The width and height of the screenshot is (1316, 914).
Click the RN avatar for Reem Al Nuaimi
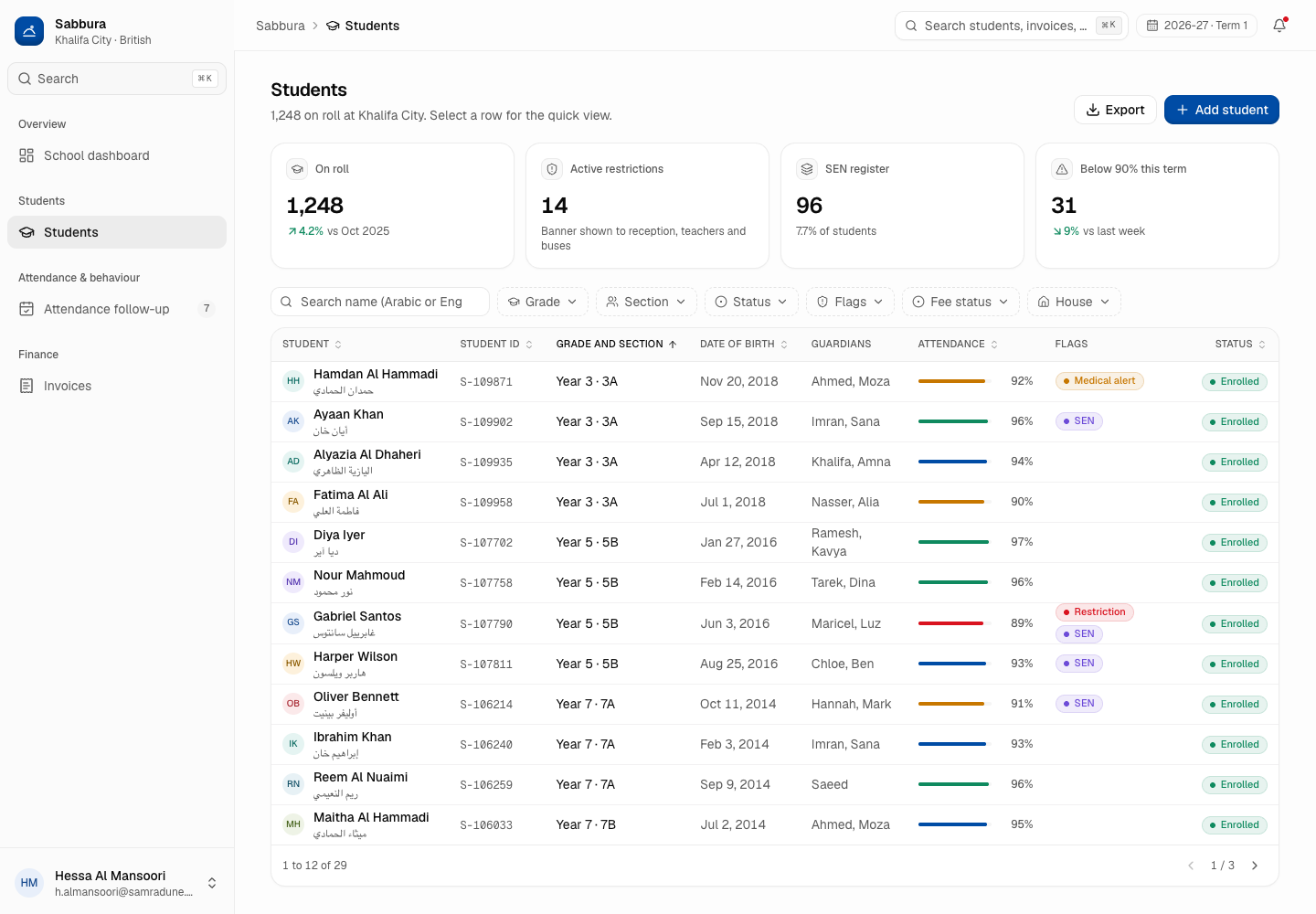click(293, 784)
